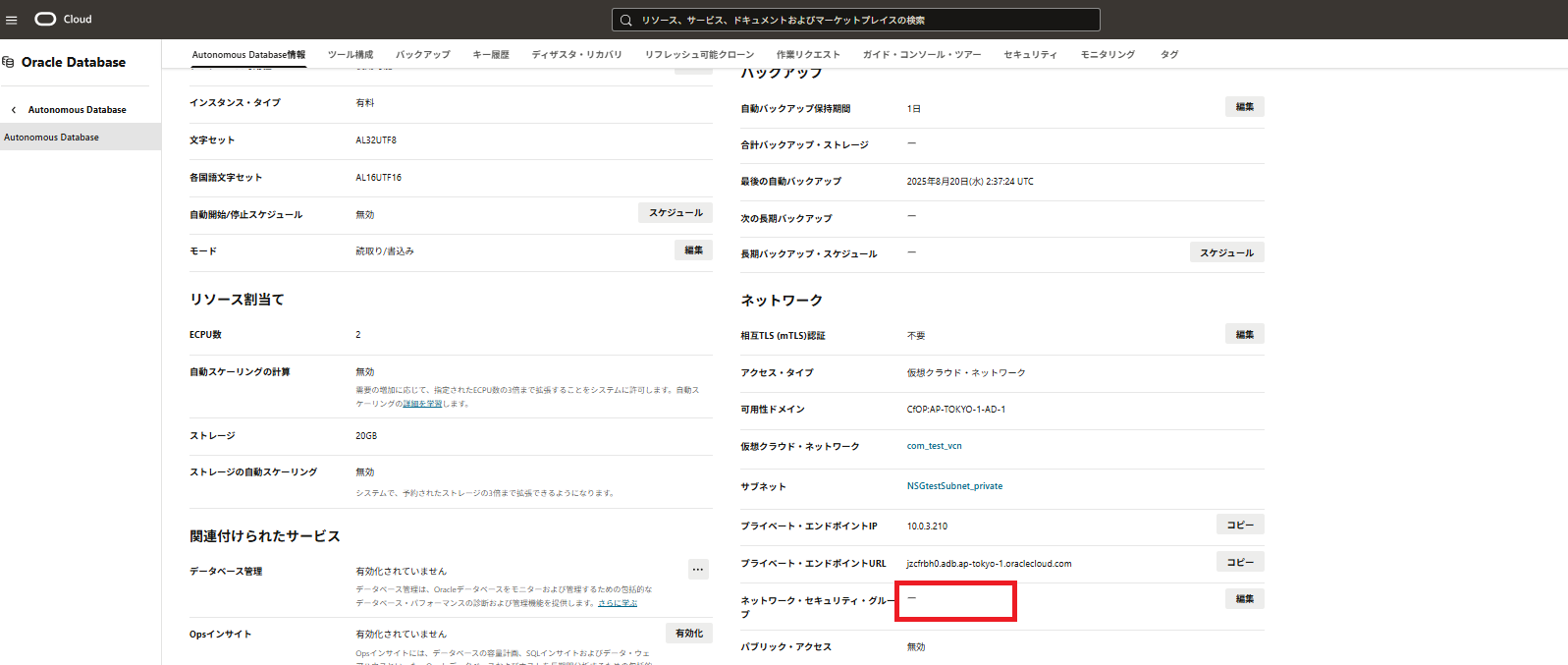The width and height of the screenshot is (1568, 665).
Task: Select the 有料 instance type value
Action: coord(365,103)
